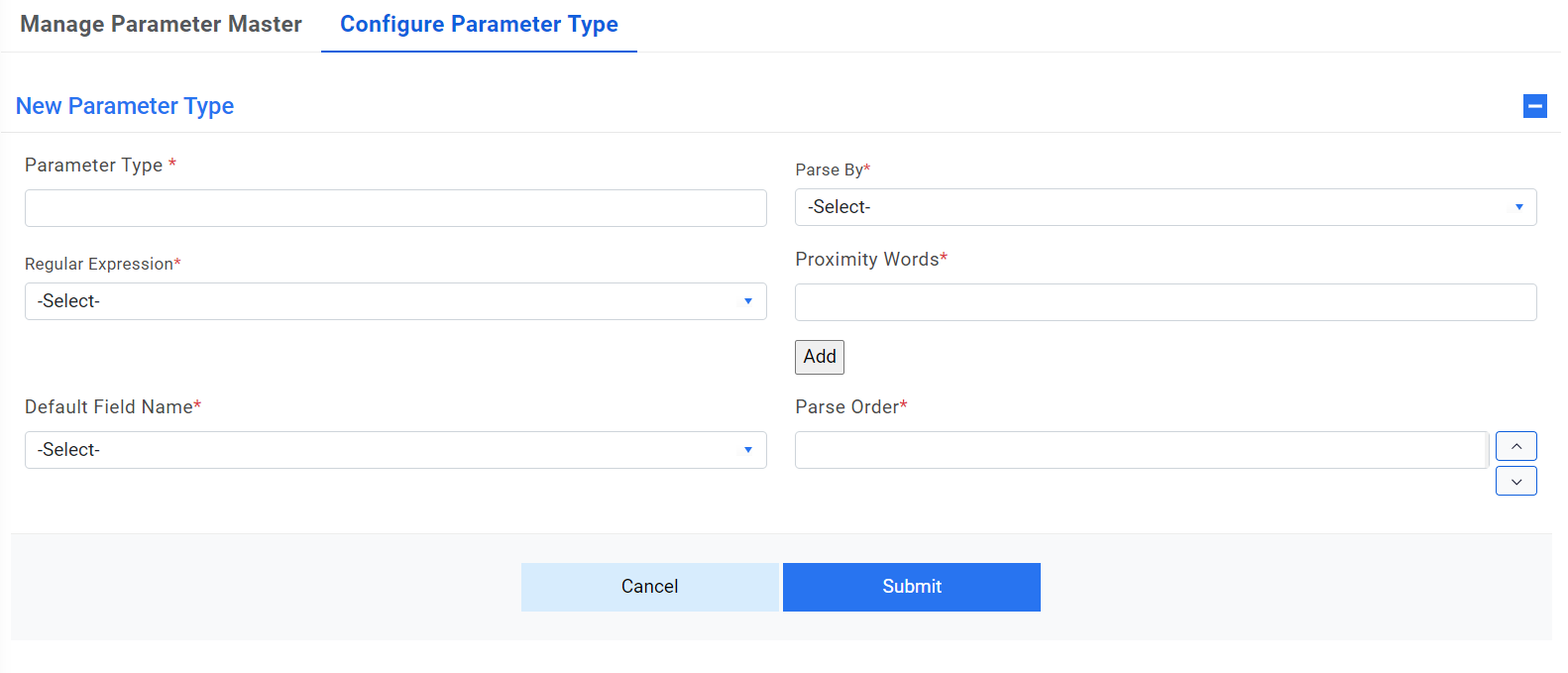Focus the Parameter Type text field

pos(395,208)
